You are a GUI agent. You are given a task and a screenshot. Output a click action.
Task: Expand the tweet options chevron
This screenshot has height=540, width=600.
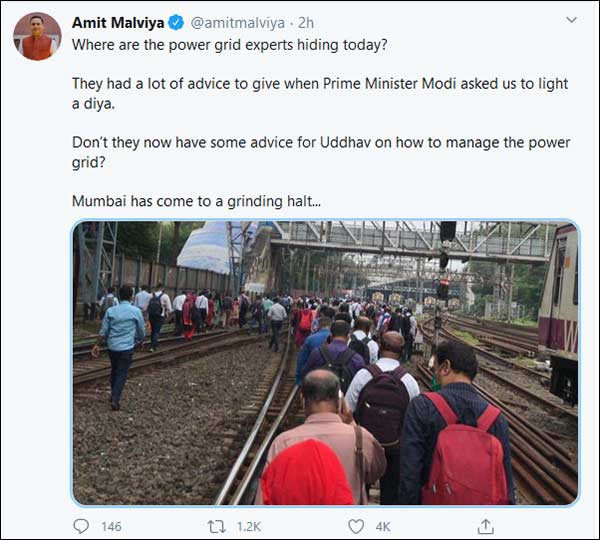[571, 20]
